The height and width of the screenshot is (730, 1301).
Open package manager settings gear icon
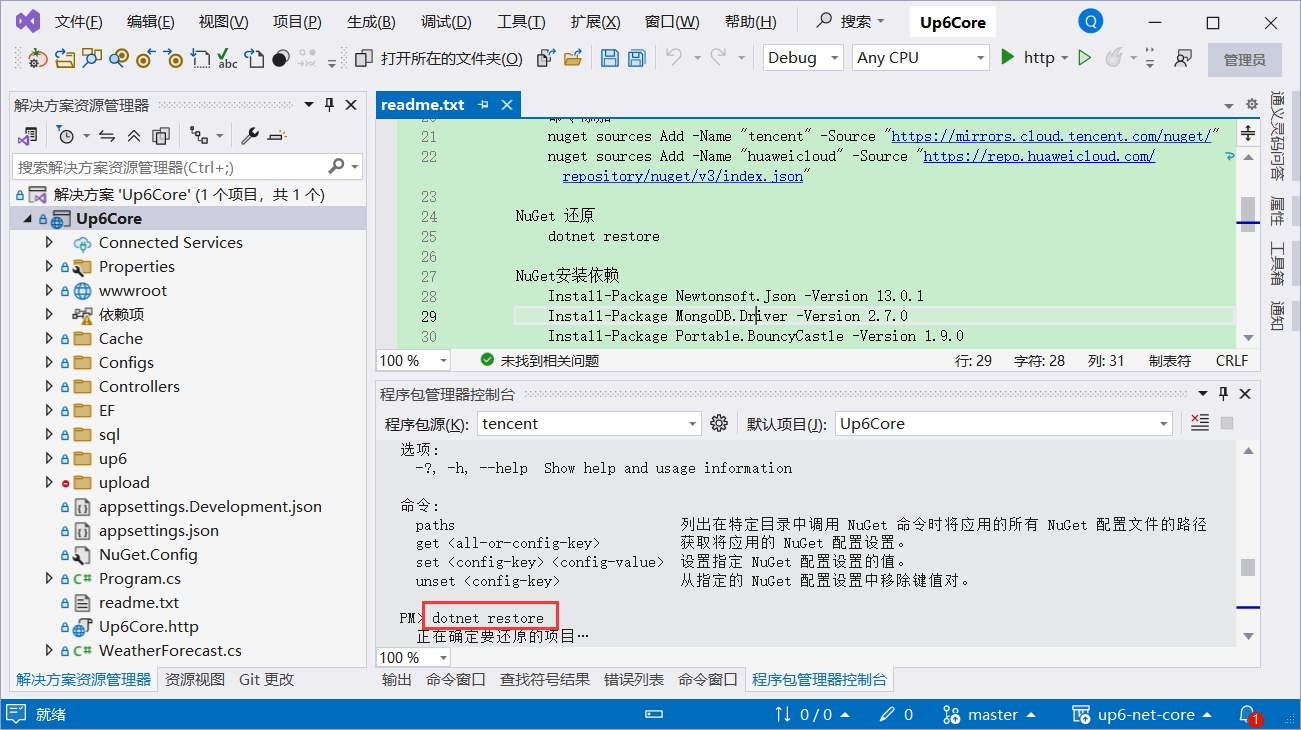pyautogui.click(x=718, y=423)
